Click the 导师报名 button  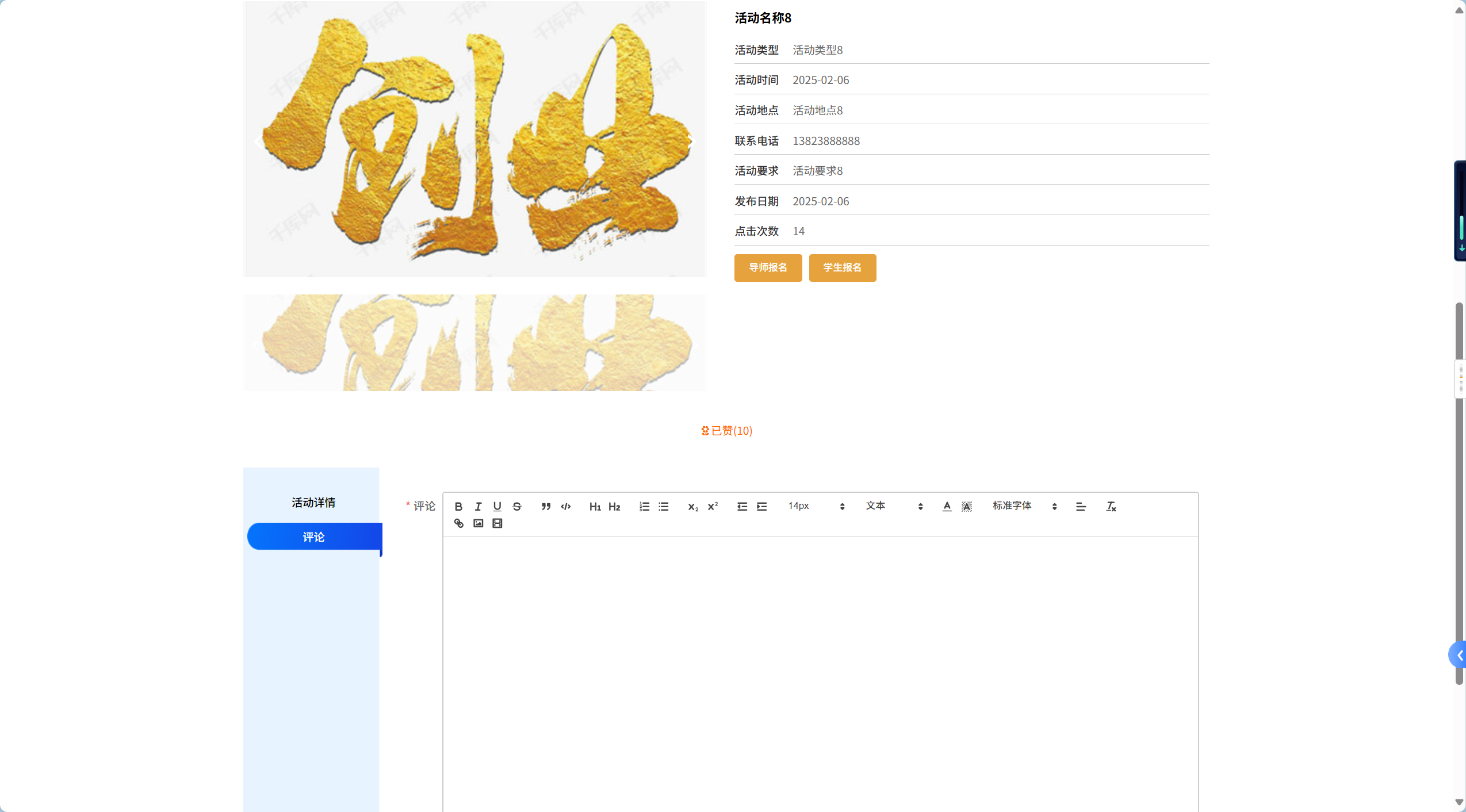(x=768, y=267)
